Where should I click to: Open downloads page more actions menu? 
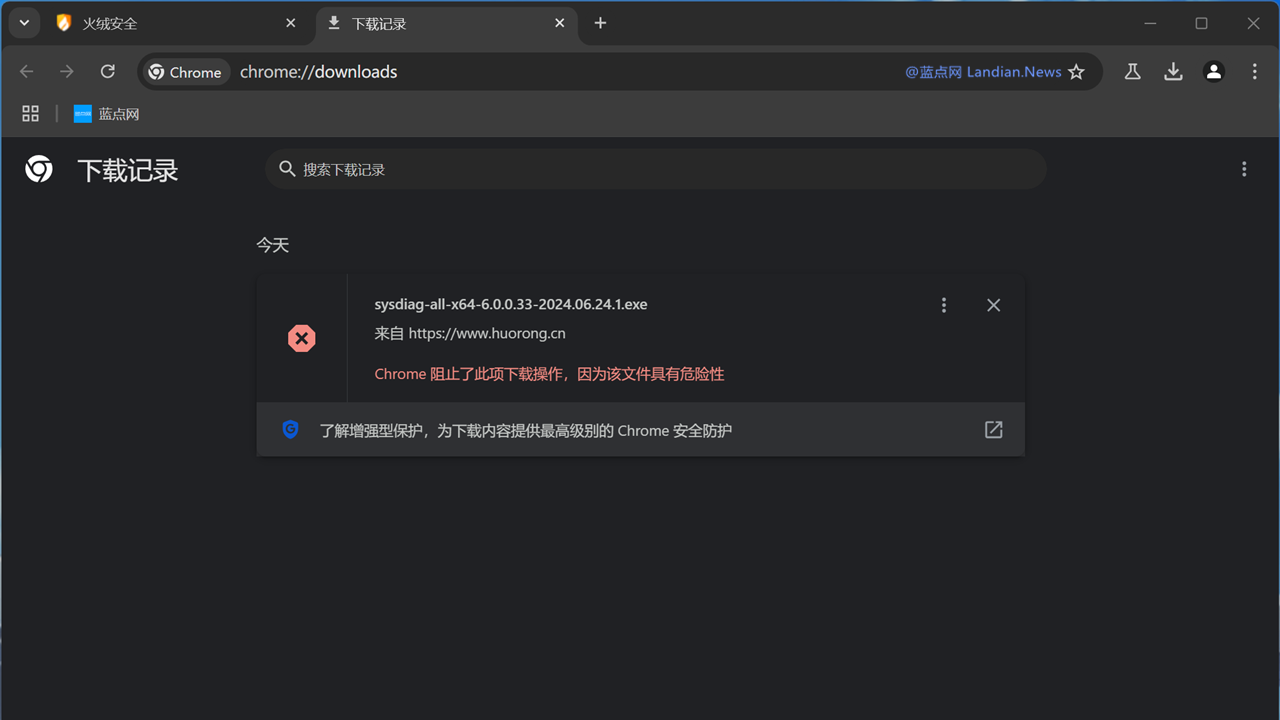1244,169
